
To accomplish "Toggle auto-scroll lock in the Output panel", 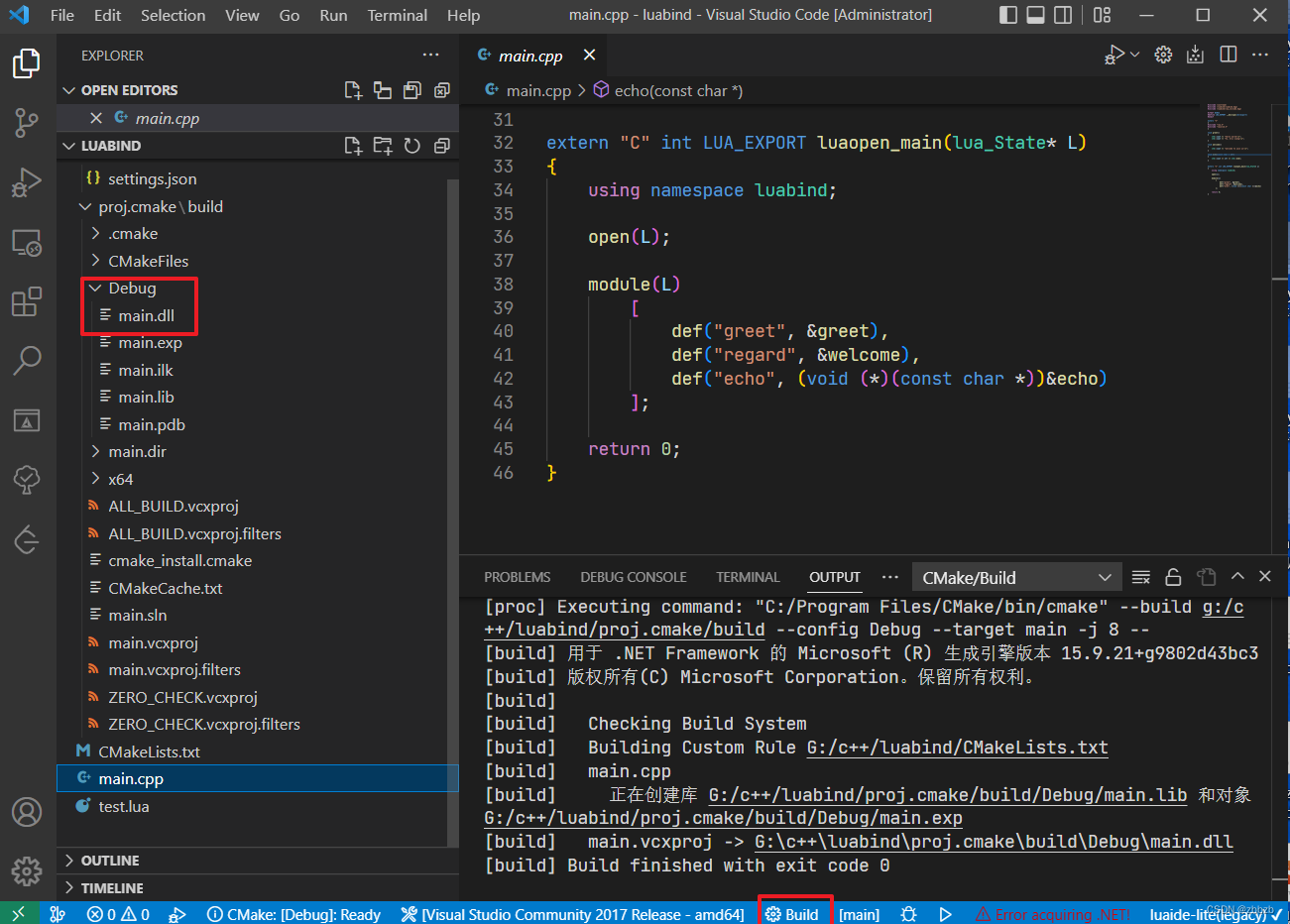I will pos(1173,576).
